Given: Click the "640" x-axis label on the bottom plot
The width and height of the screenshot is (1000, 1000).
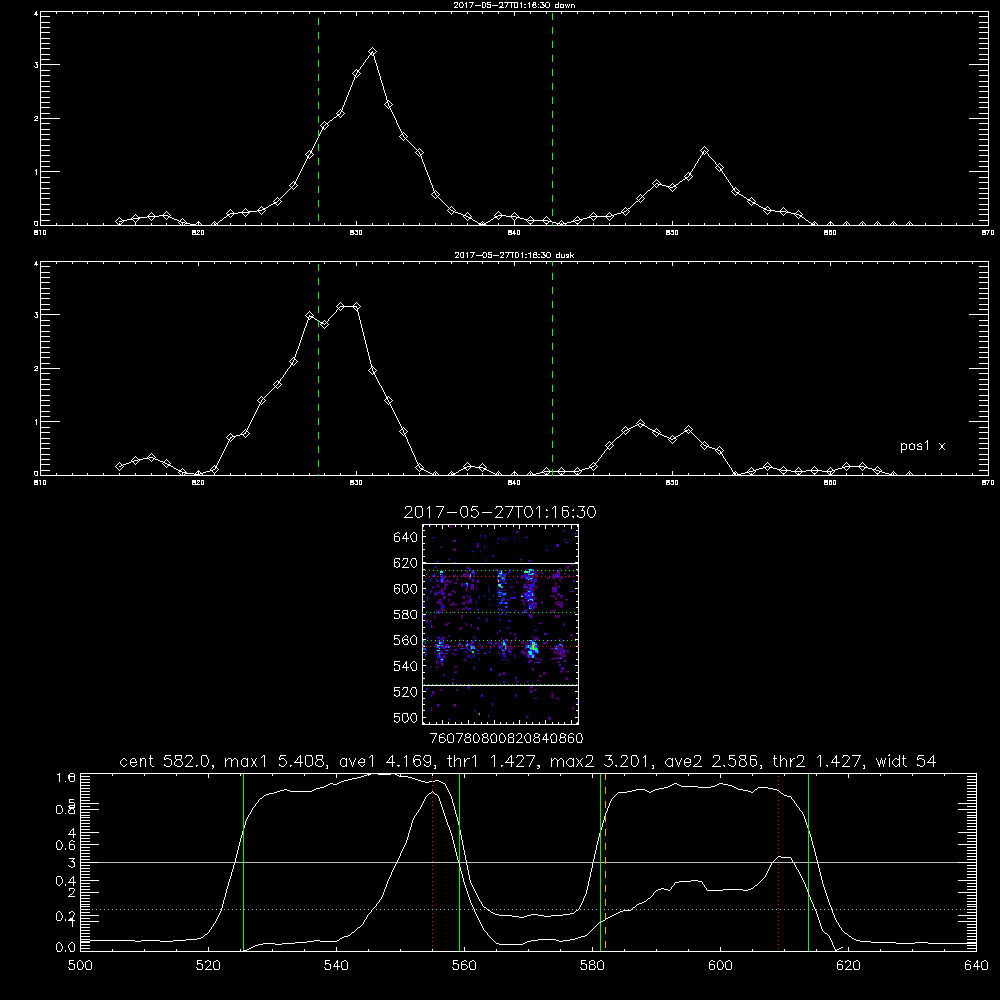Looking at the screenshot, I should (x=976, y=966).
